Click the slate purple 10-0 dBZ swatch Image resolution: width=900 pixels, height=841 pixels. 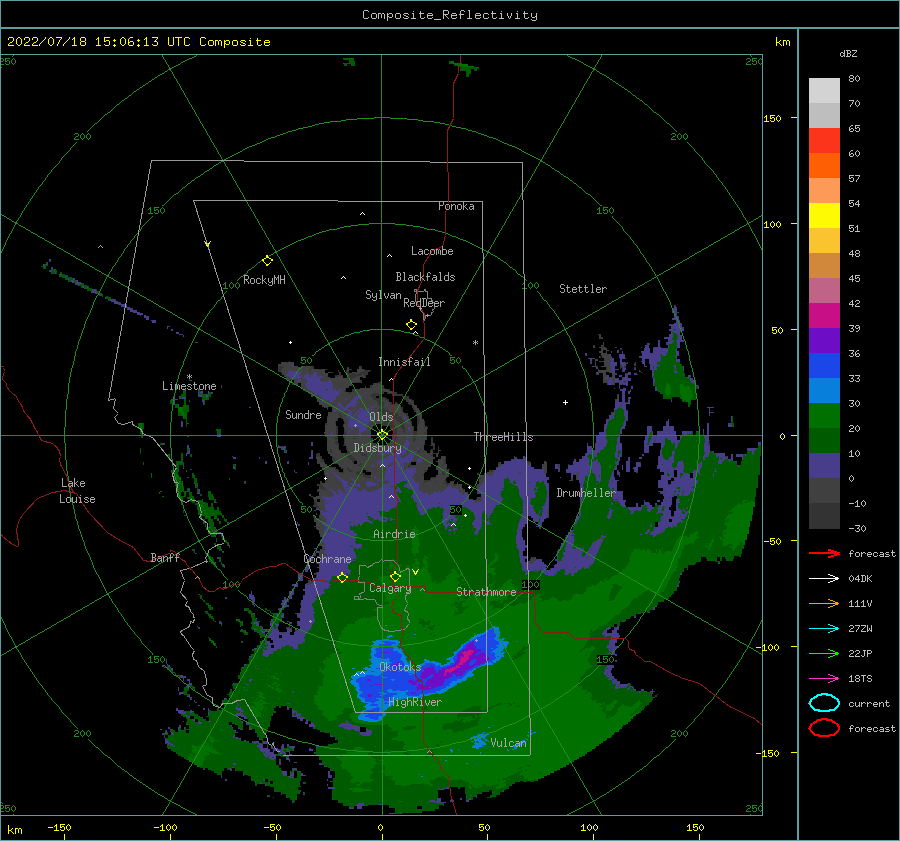click(824, 465)
